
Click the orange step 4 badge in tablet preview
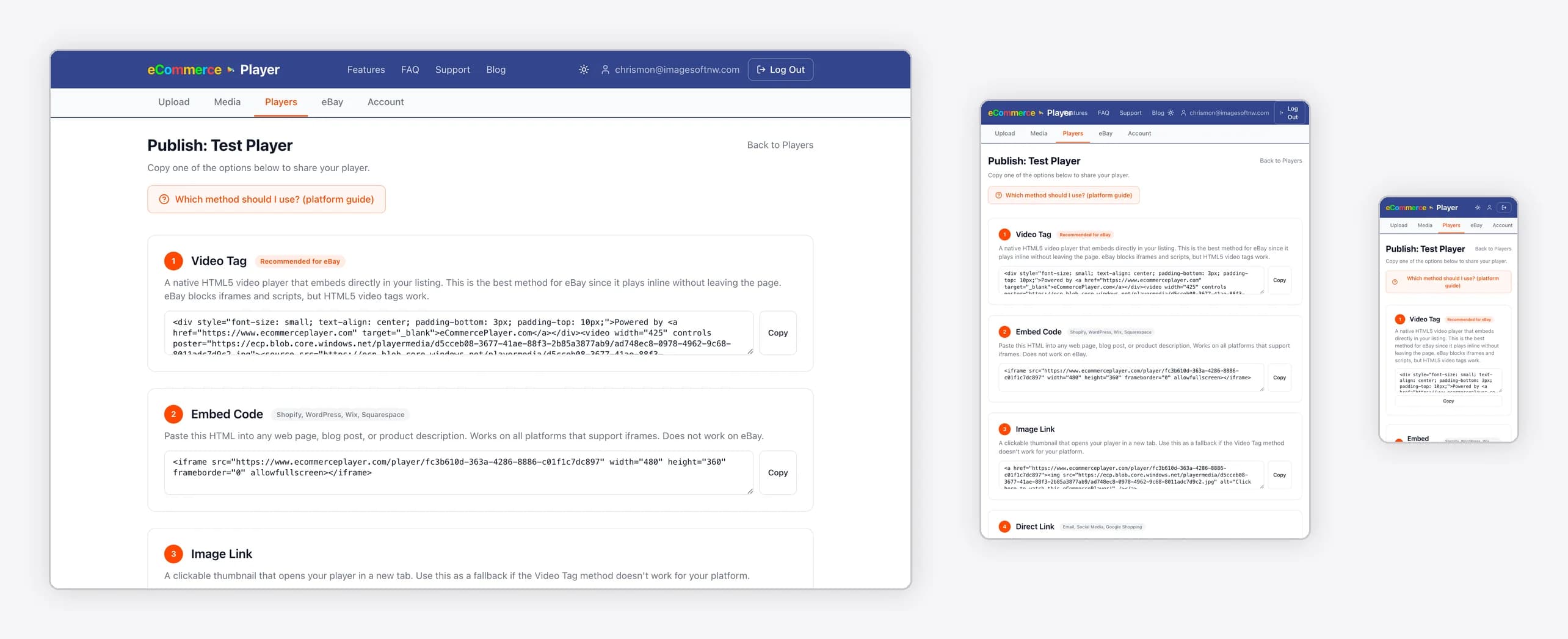(1004, 527)
